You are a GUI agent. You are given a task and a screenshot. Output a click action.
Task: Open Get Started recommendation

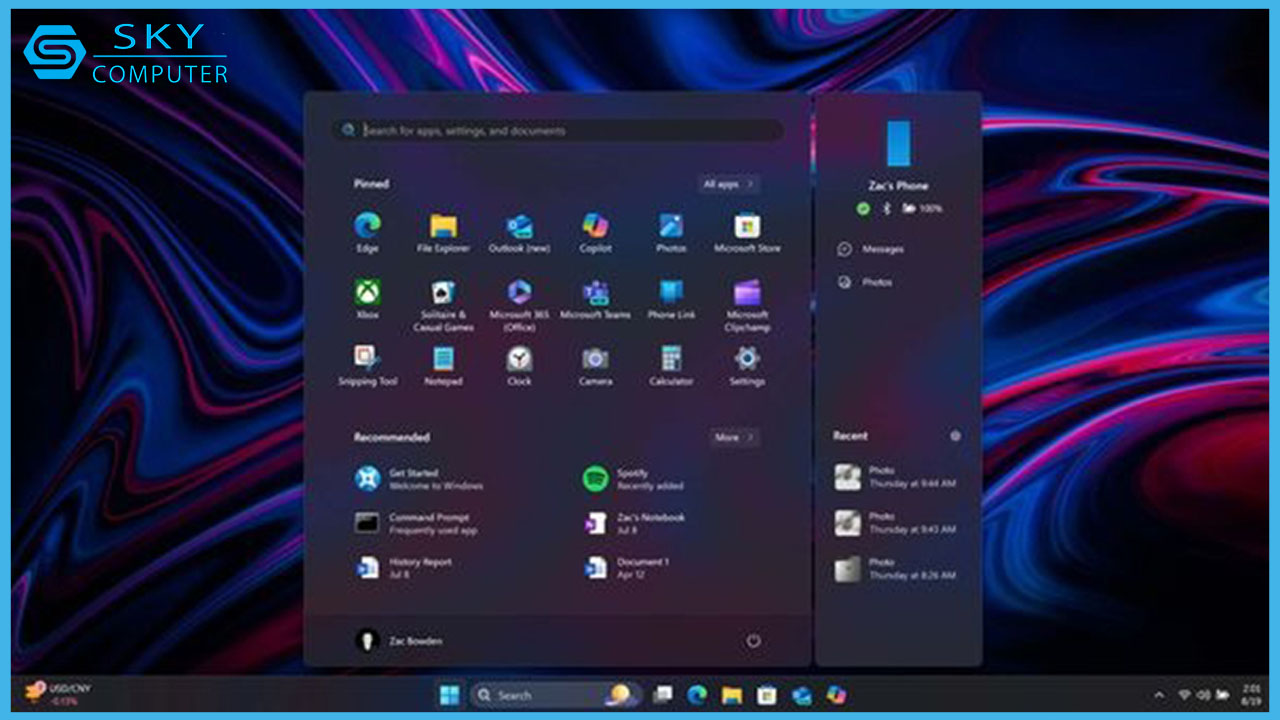pos(419,479)
